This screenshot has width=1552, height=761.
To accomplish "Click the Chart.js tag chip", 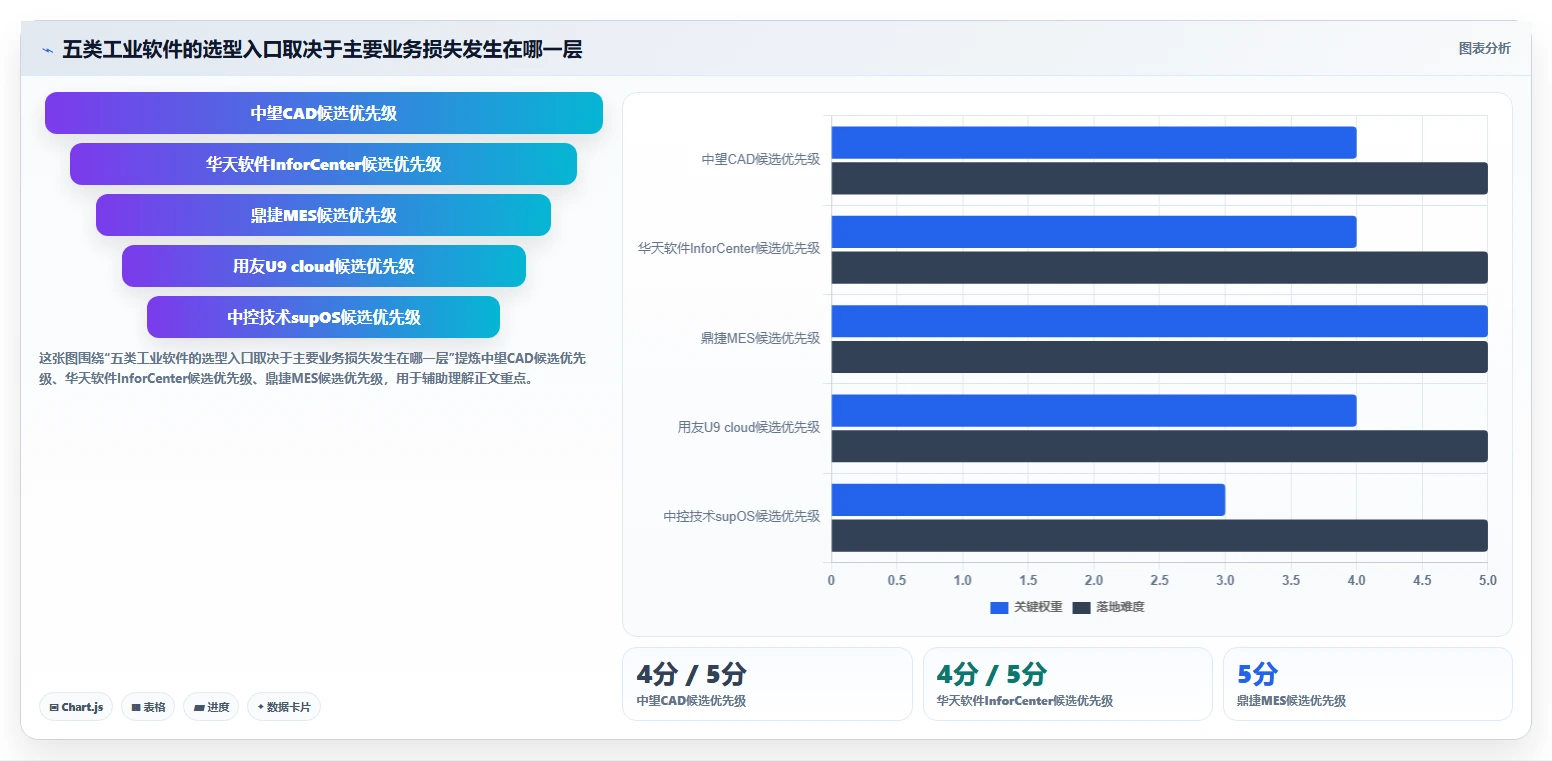I will tap(77, 707).
